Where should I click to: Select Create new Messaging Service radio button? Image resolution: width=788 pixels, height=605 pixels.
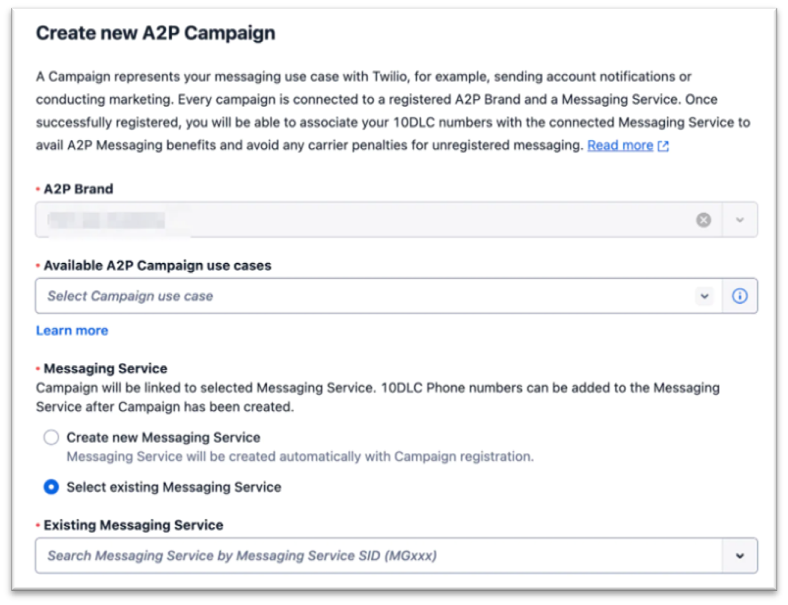point(51,438)
